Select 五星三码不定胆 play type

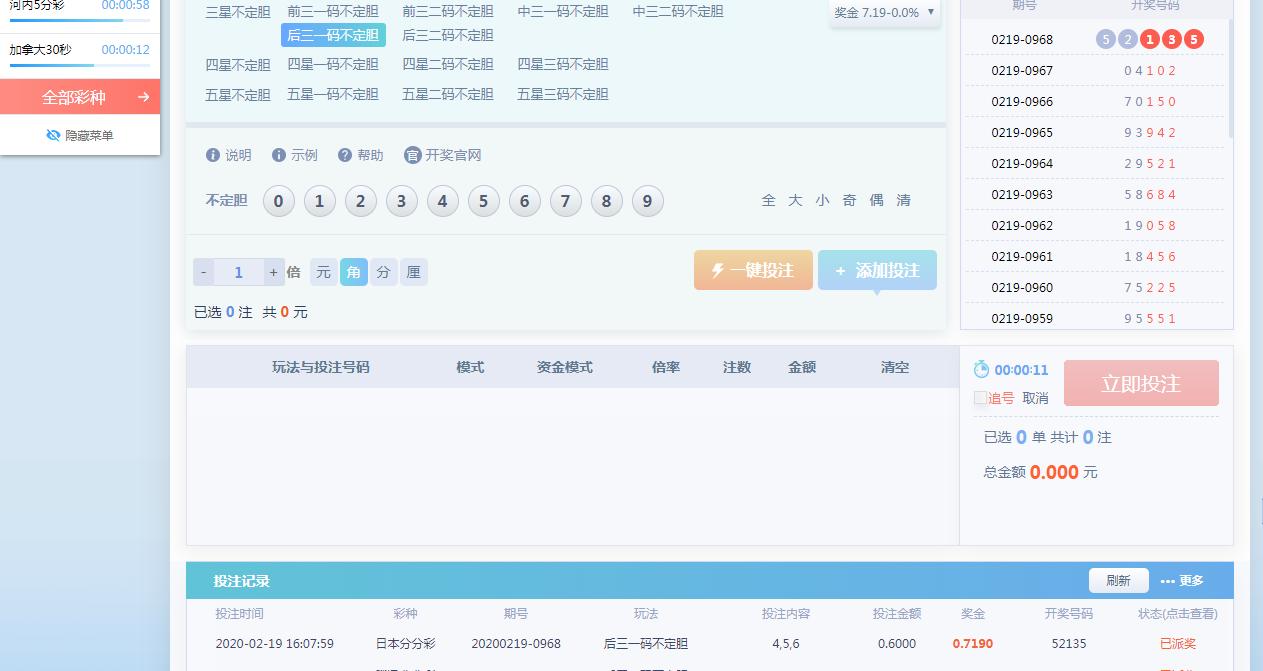click(563, 94)
